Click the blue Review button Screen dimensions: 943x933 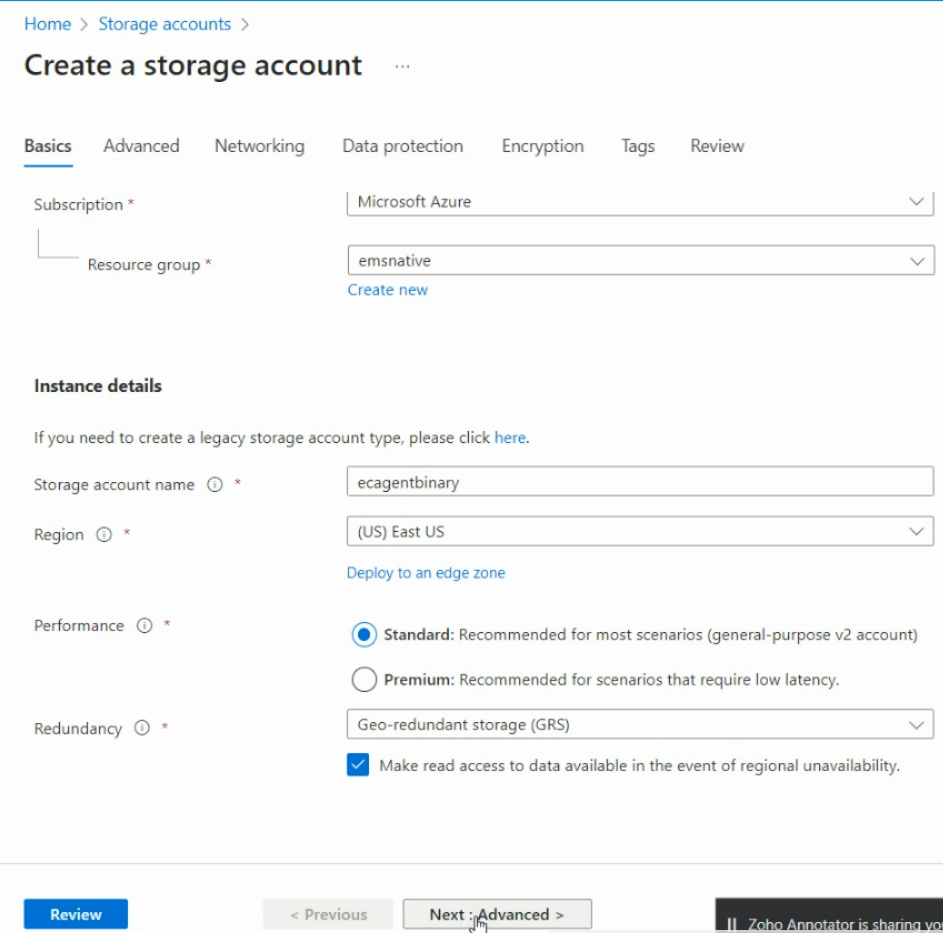[76, 914]
